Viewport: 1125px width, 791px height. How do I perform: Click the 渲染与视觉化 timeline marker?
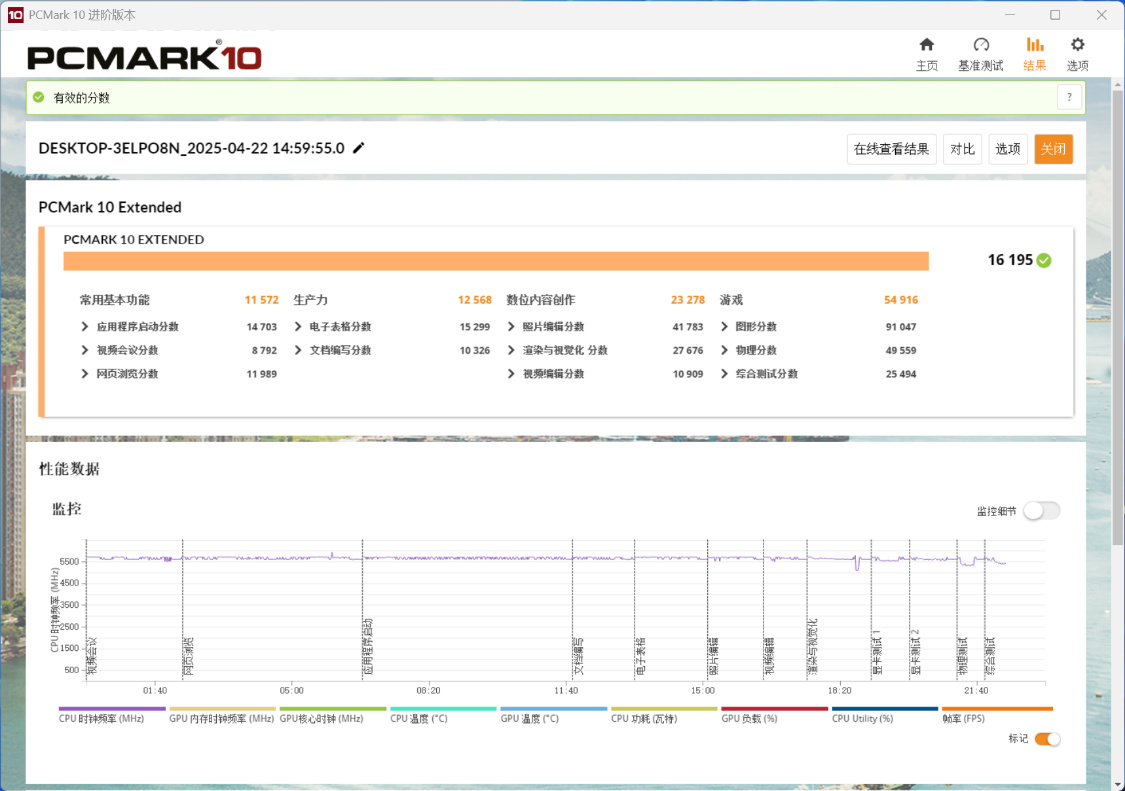pyautogui.click(x=813, y=647)
